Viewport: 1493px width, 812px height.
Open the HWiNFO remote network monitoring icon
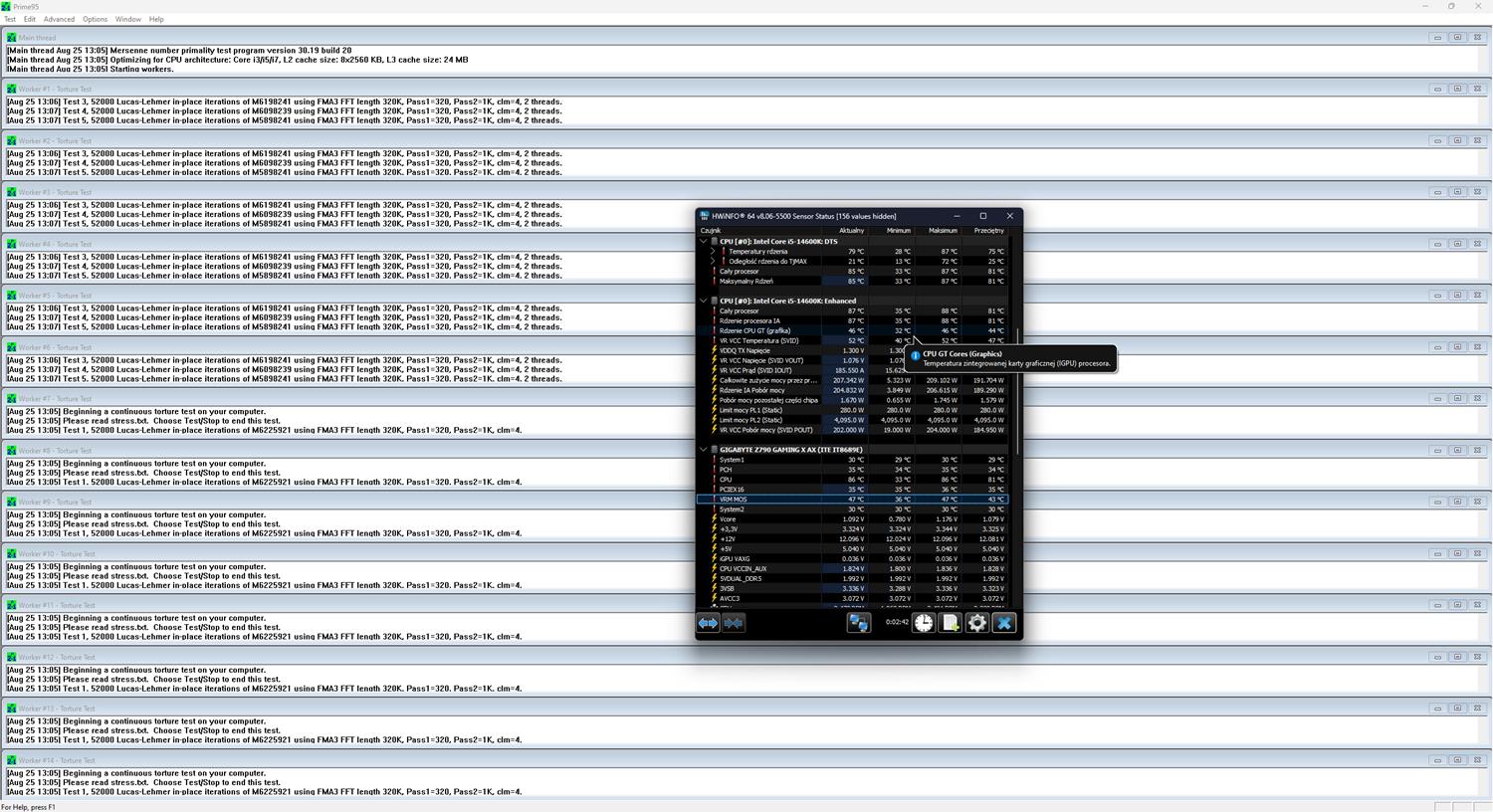click(x=858, y=623)
